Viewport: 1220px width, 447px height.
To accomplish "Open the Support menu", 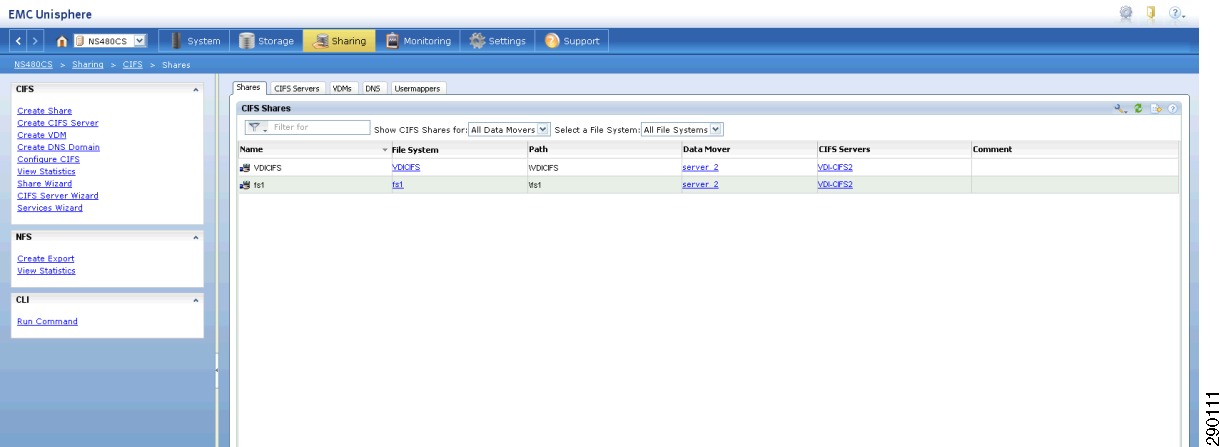I will [x=573, y=41].
